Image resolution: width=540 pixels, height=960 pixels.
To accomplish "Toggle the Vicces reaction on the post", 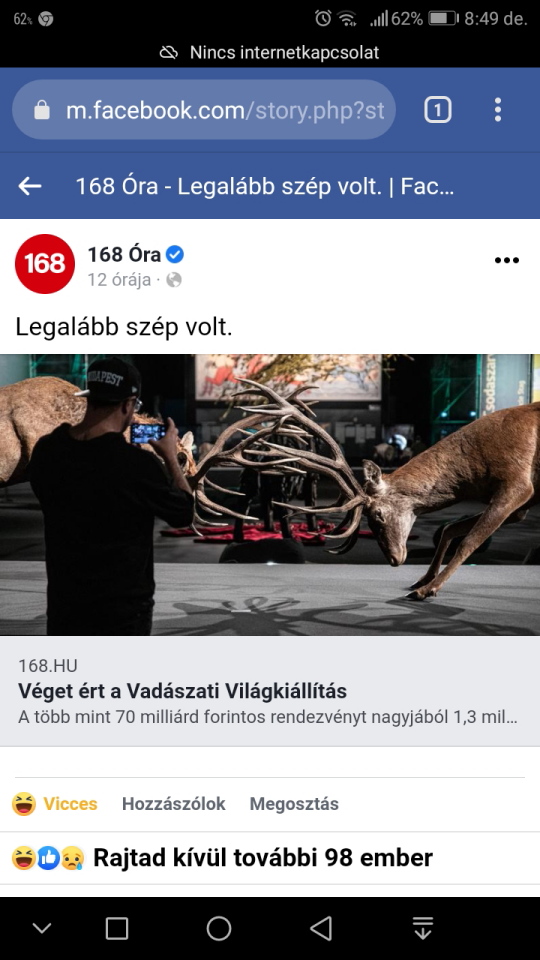I will pos(55,804).
